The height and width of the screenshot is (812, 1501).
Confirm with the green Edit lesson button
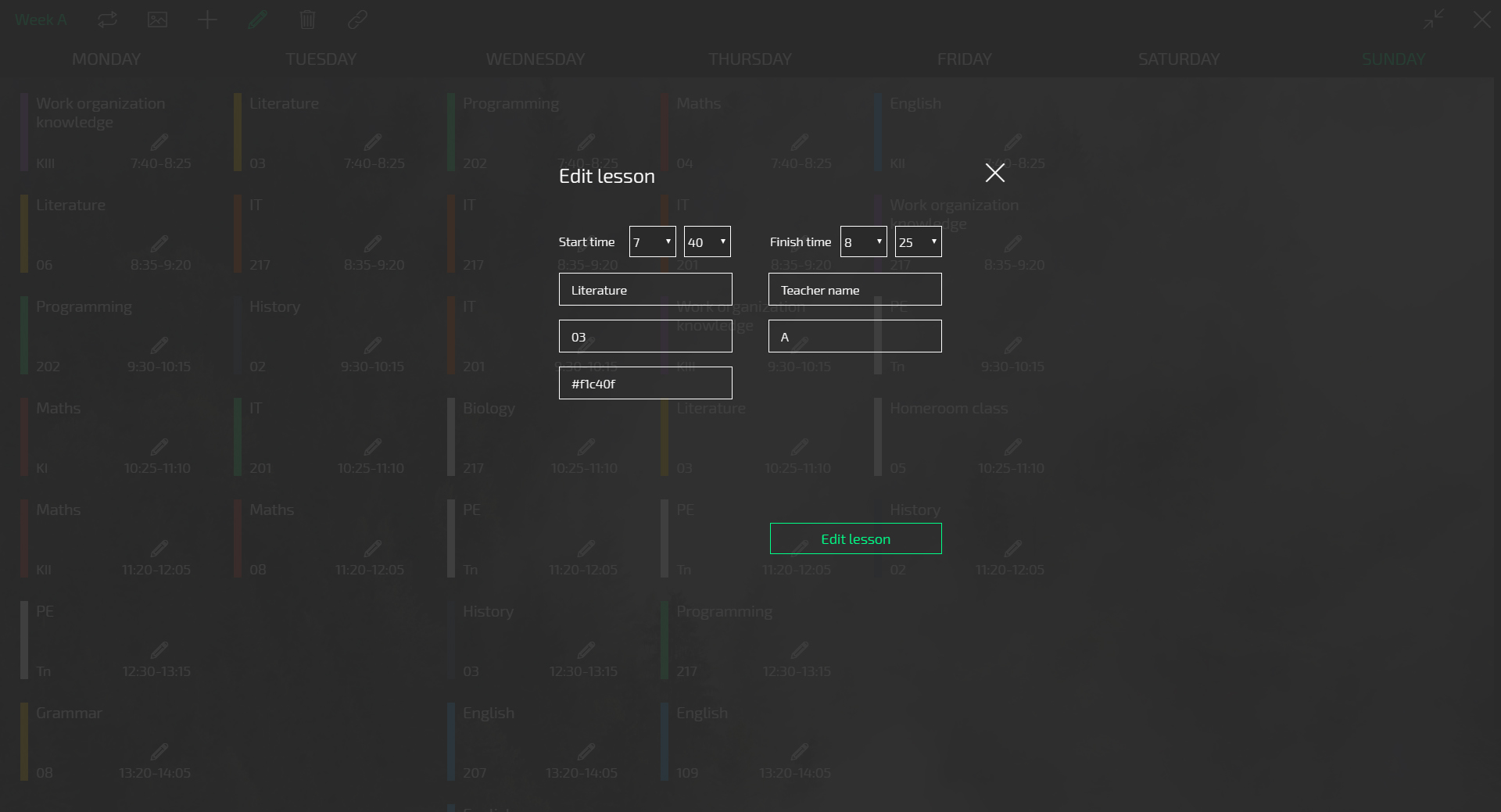point(855,538)
